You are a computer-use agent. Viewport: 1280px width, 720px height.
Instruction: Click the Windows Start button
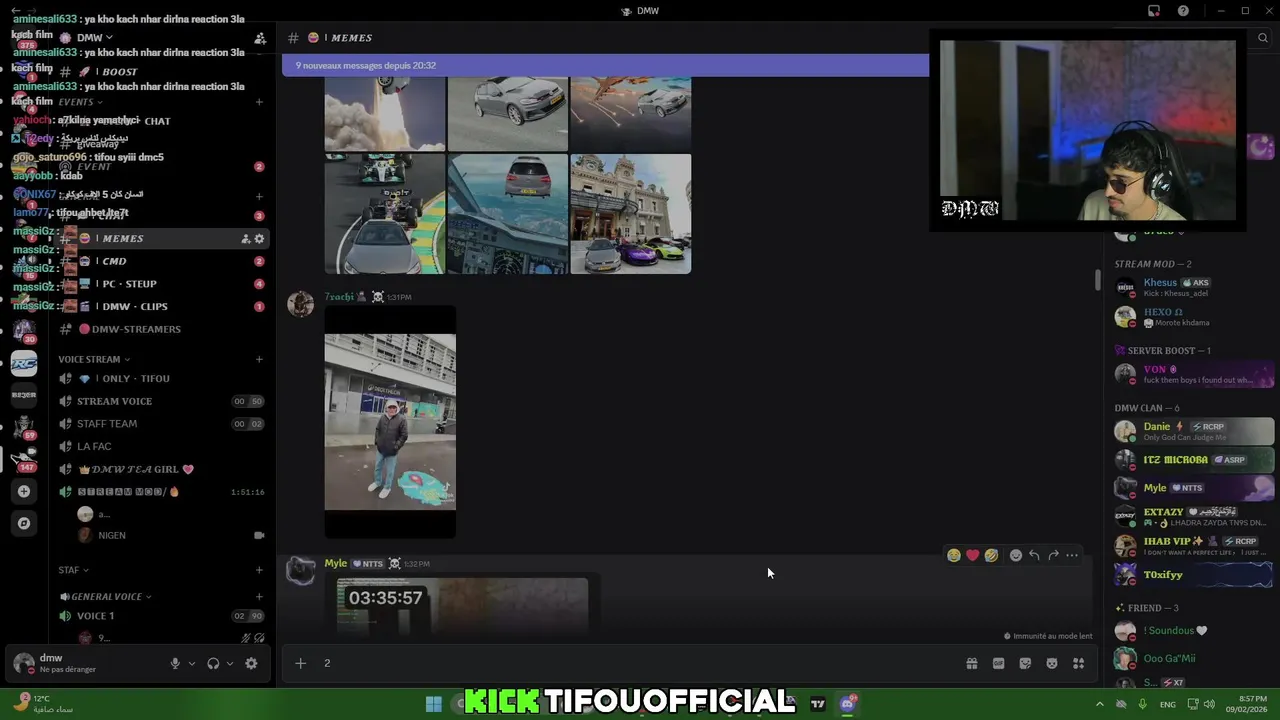(x=433, y=704)
